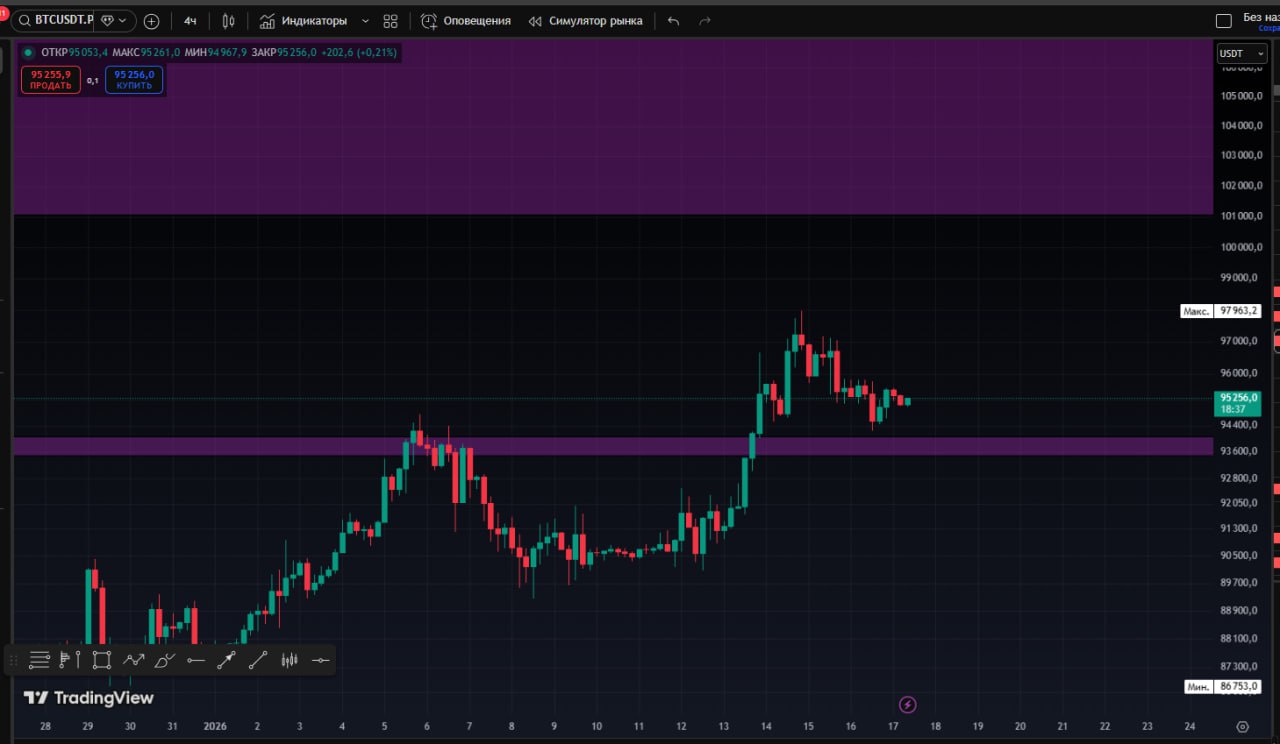The image size is (1280, 744).
Task: Select the brush drawing tool
Action: tap(164, 660)
